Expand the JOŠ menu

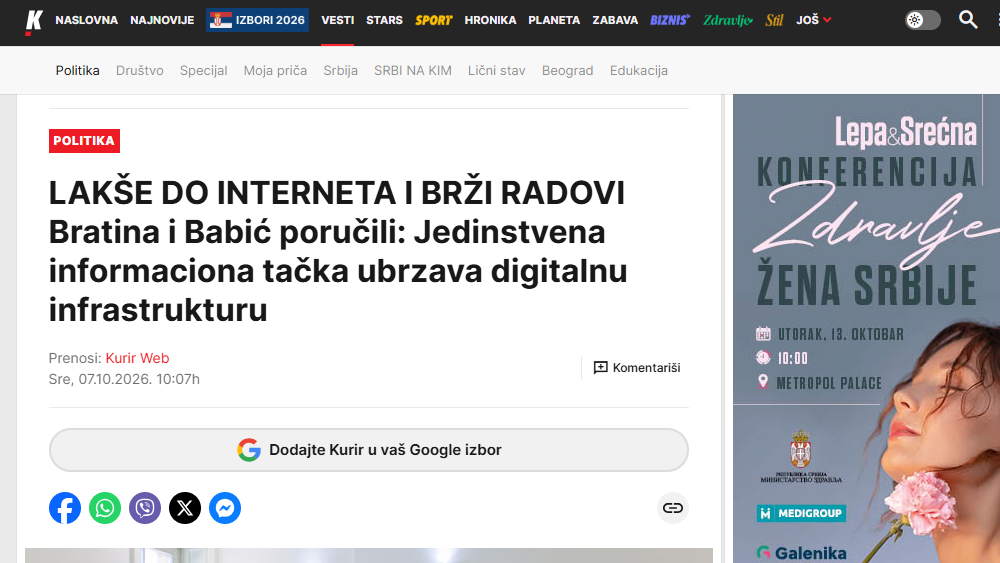[813, 20]
